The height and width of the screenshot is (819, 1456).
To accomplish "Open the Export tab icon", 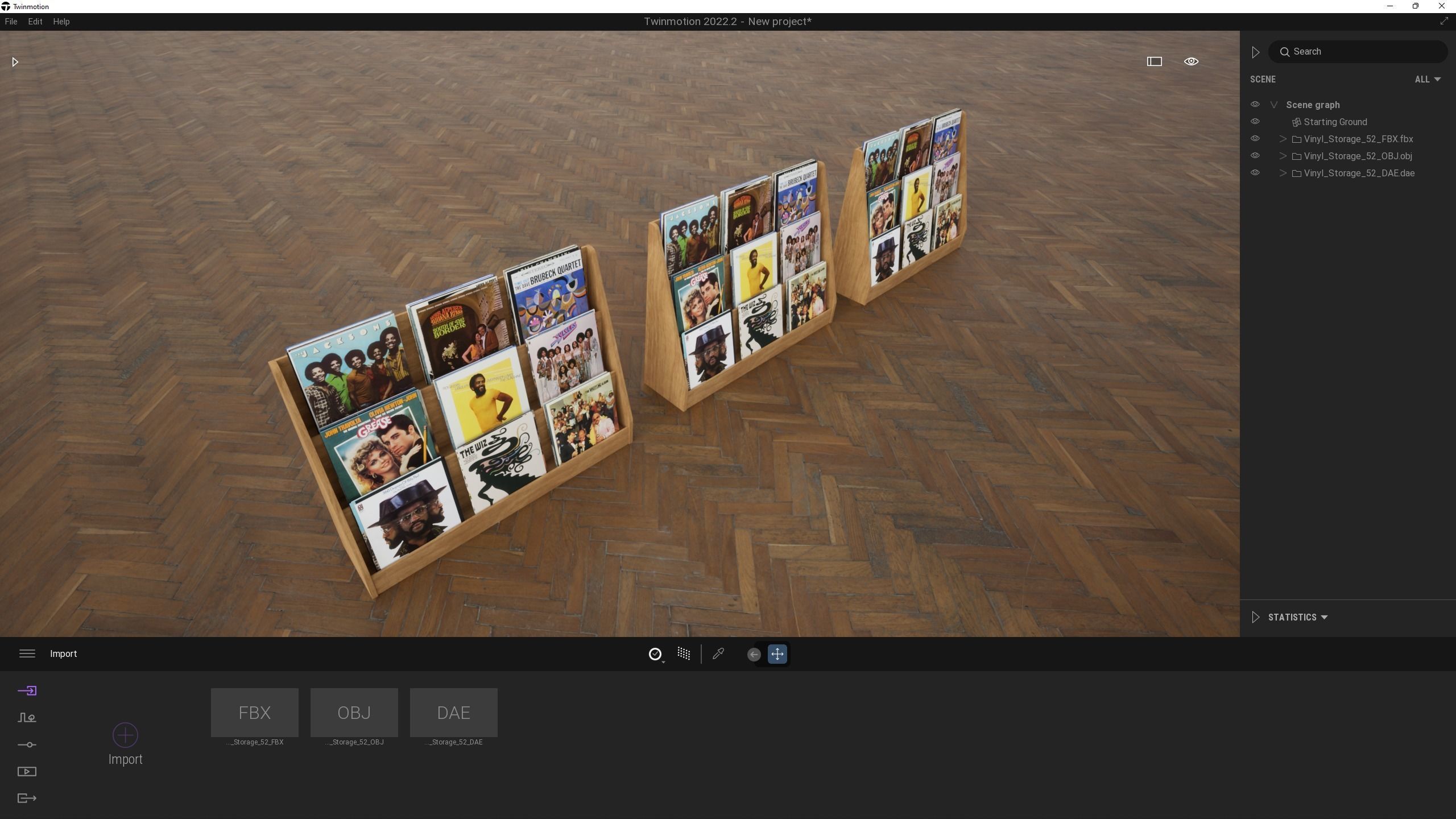I will [27, 799].
